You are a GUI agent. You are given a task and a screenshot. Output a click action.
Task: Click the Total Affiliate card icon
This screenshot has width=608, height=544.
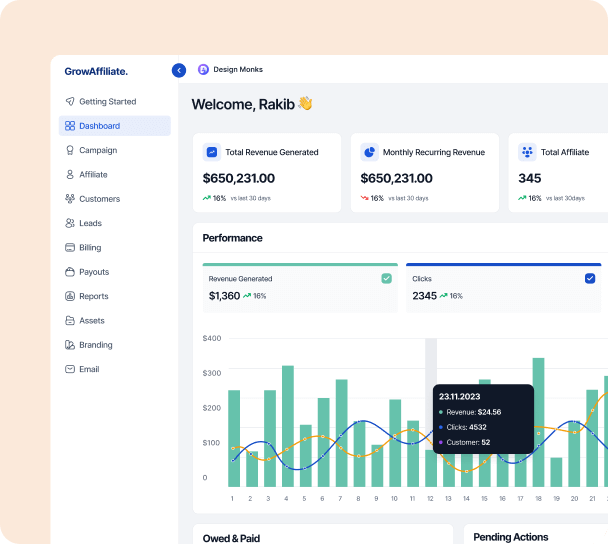[527, 152]
